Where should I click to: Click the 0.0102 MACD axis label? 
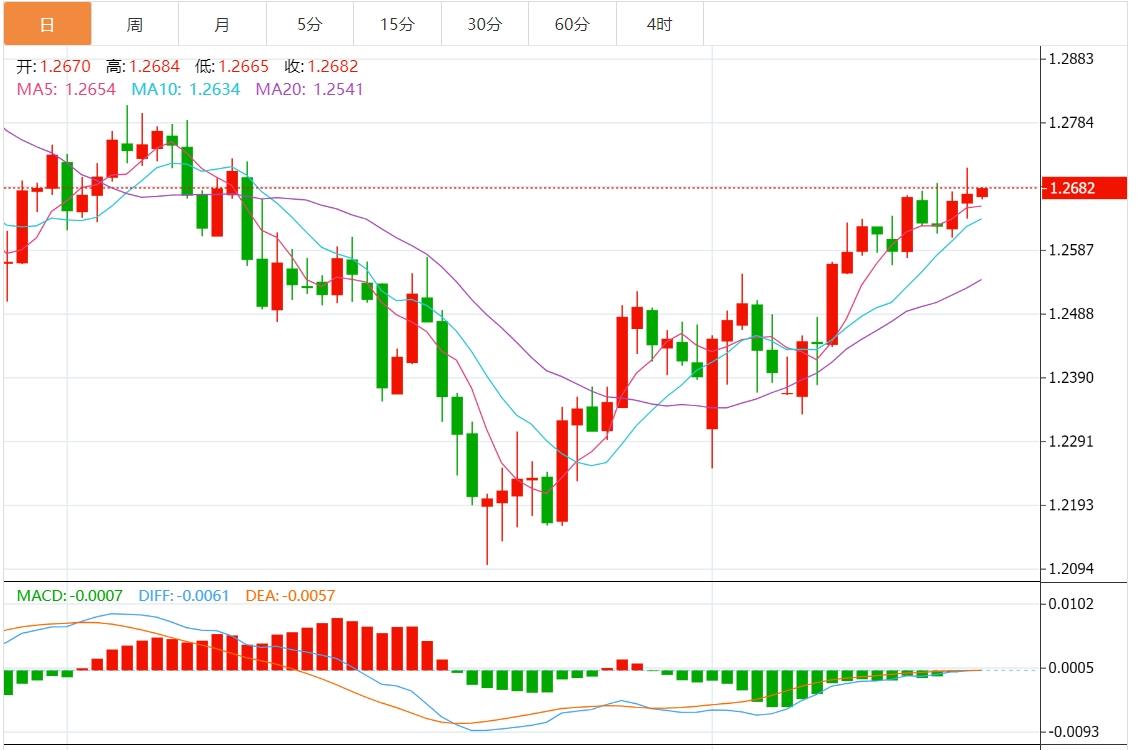[x=1070, y=604]
